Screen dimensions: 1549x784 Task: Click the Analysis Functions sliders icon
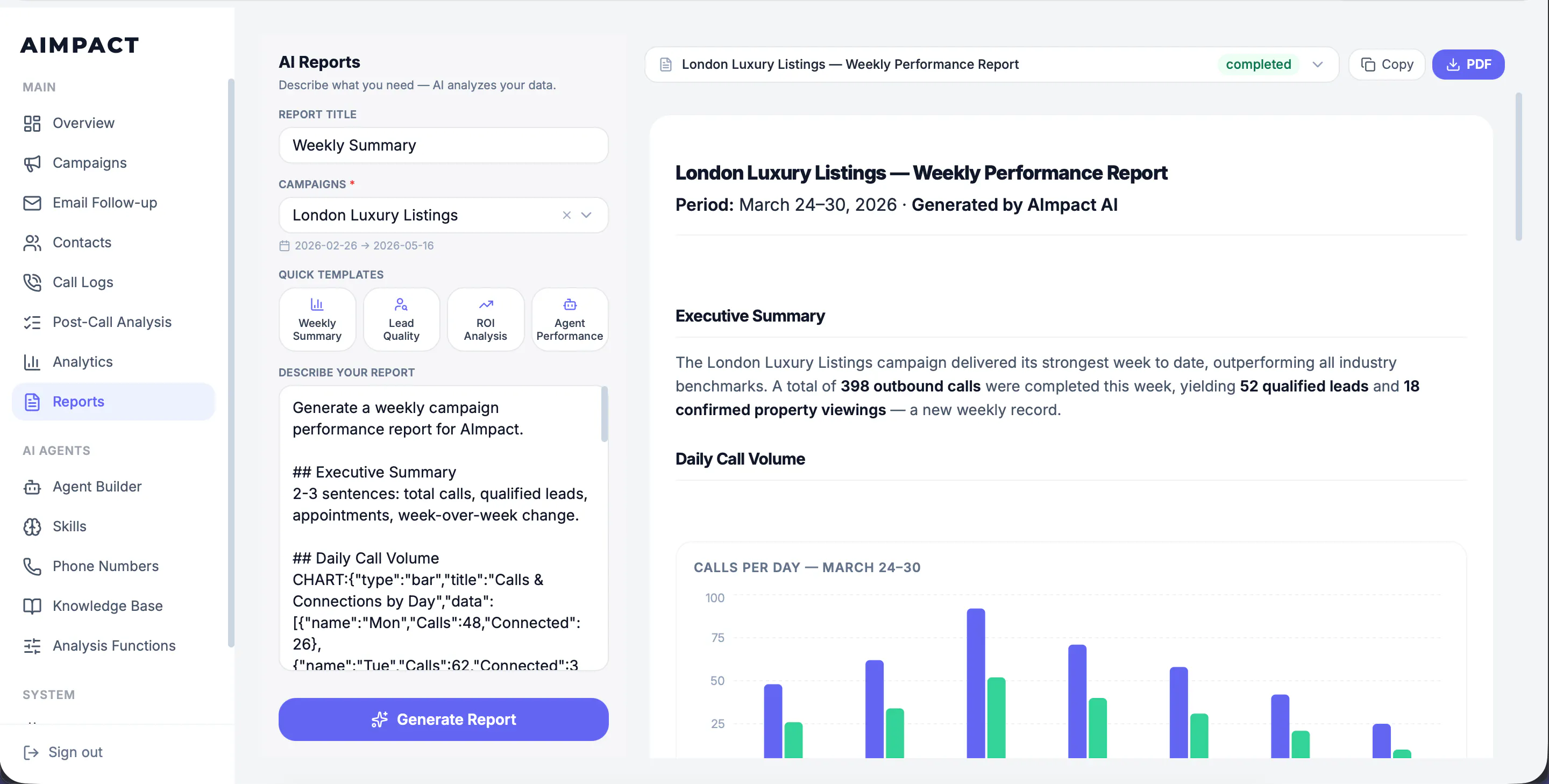click(32, 646)
